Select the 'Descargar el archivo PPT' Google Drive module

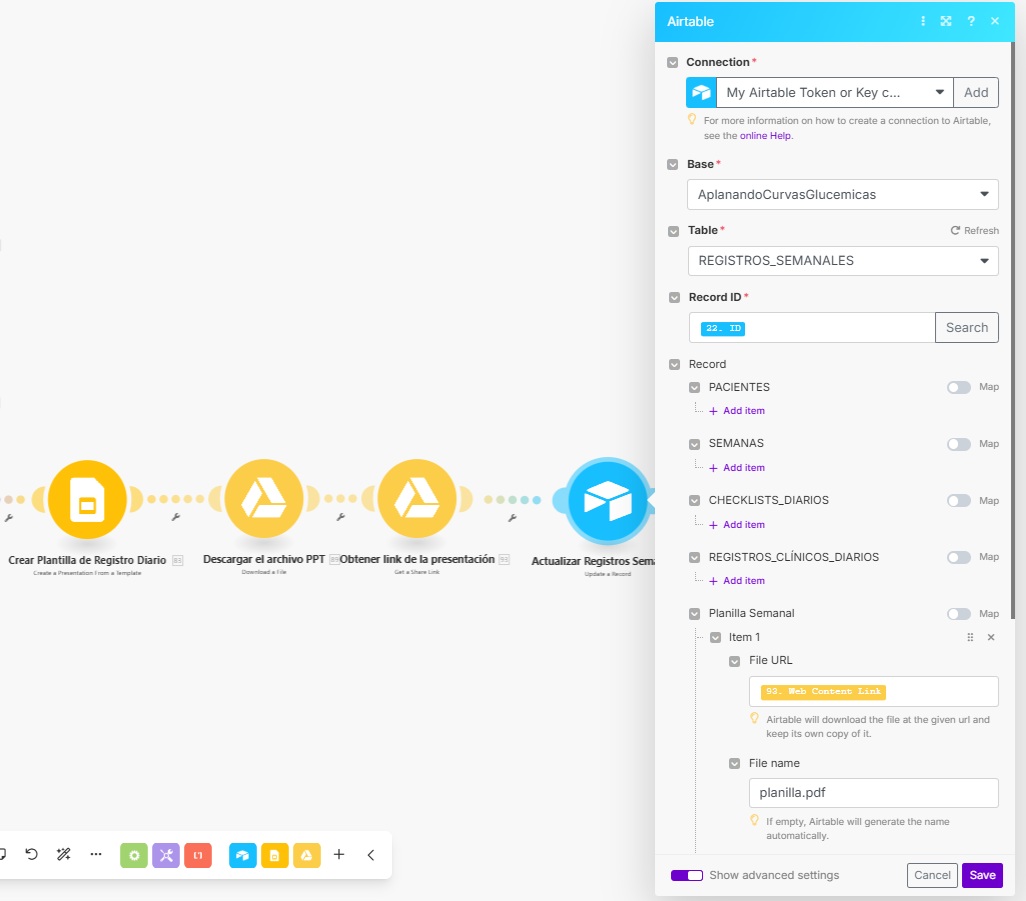[x=264, y=499]
